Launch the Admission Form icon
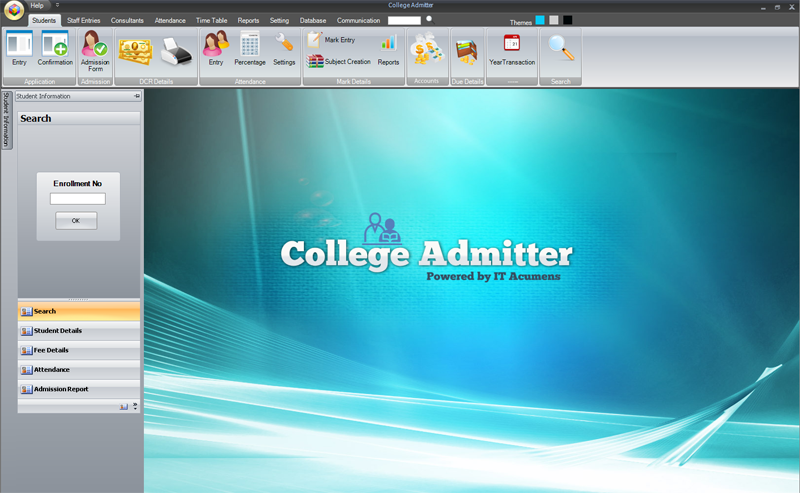The height and width of the screenshot is (493, 800). [x=95, y=44]
